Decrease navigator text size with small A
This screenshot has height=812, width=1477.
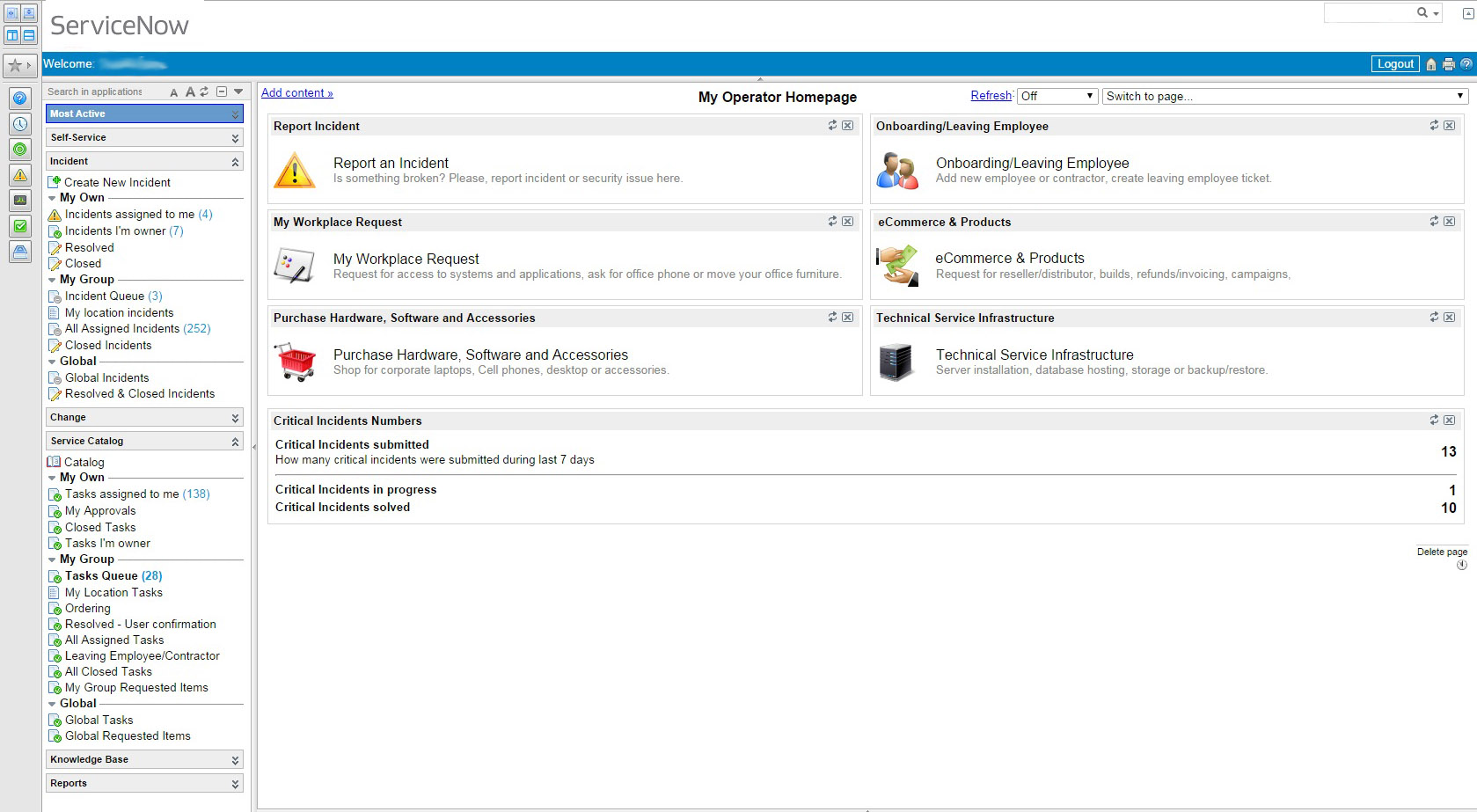174,92
